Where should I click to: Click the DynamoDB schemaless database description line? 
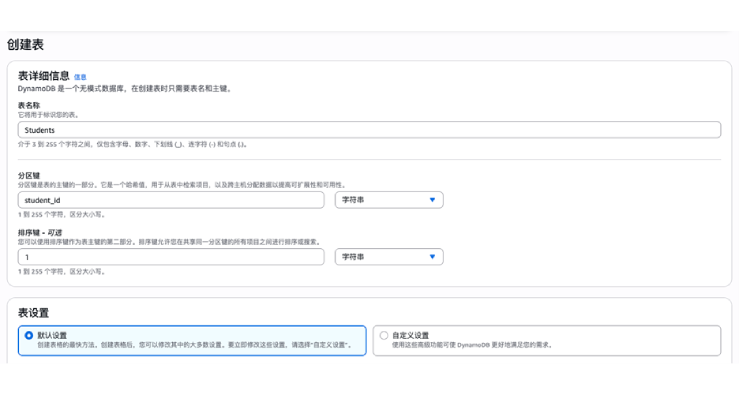(124, 88)
